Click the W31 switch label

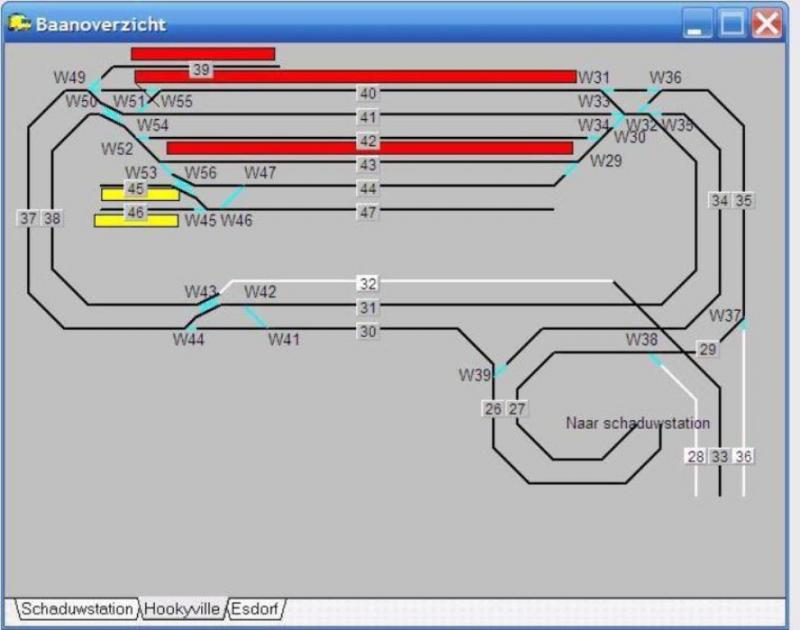click(x=594, y=78)
